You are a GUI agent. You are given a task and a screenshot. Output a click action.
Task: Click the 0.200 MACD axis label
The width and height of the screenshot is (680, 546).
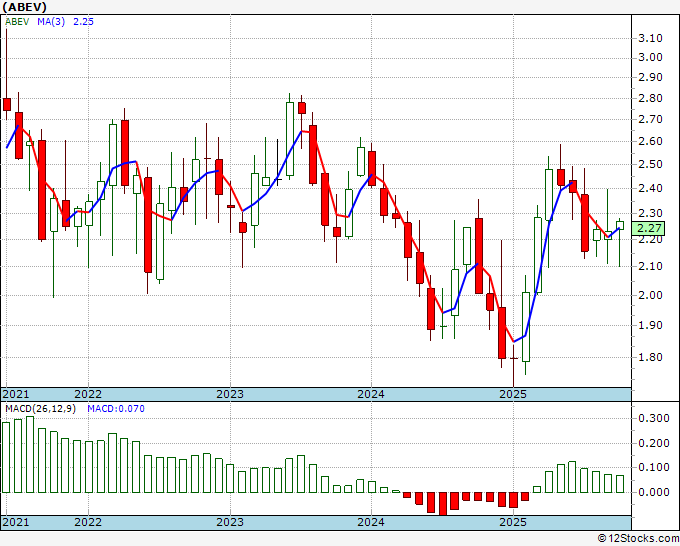(x=654, y=443)
